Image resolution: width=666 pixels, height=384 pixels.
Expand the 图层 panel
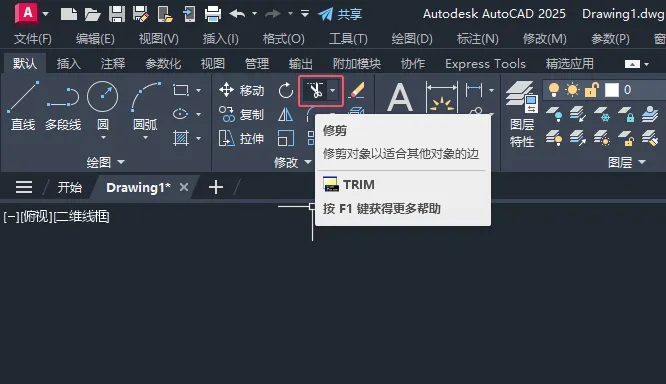click(x=626, y=162)
